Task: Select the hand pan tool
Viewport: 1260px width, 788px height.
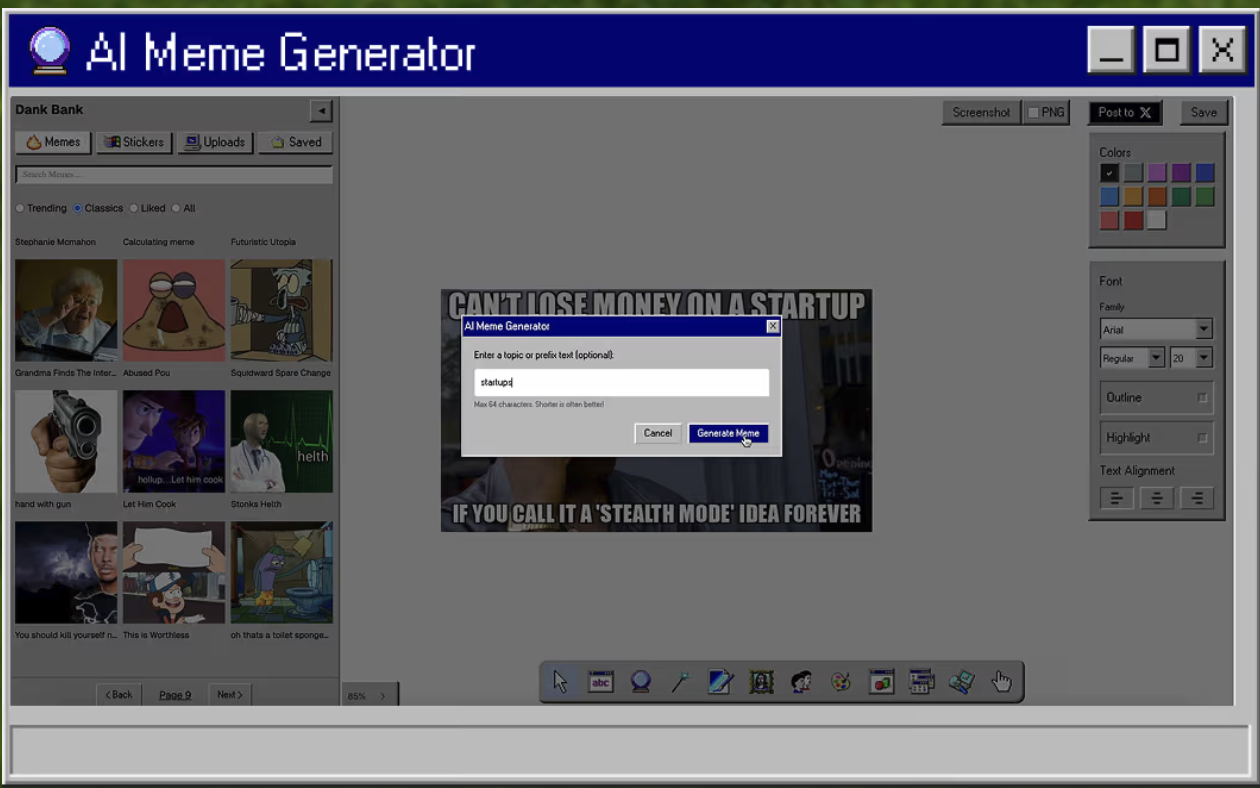Action: [1001, 682]
